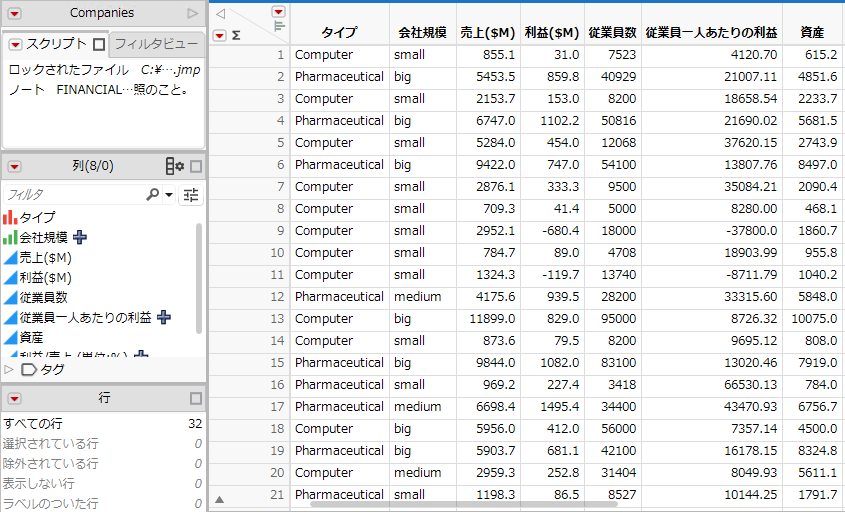
Task: Click the filter options sliders icon
Action: pyautogui.click(x=191, y=195)
